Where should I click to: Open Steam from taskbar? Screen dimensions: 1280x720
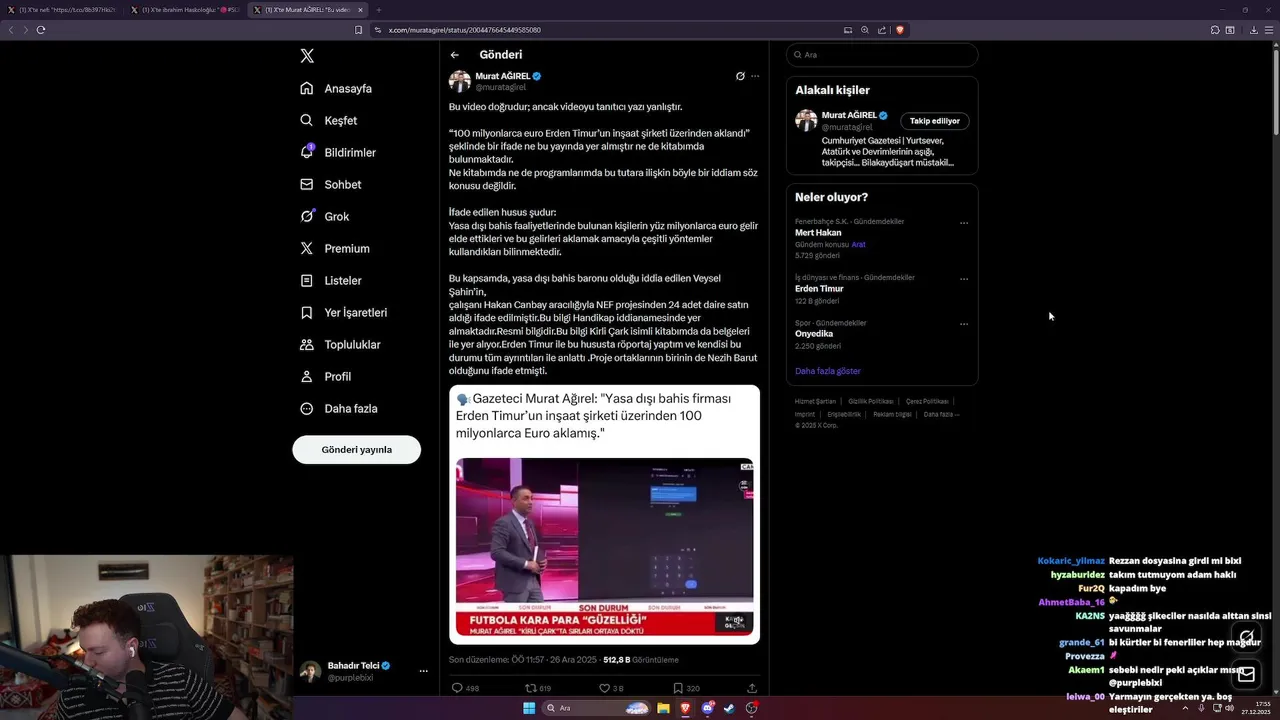(x=729, y=708)
